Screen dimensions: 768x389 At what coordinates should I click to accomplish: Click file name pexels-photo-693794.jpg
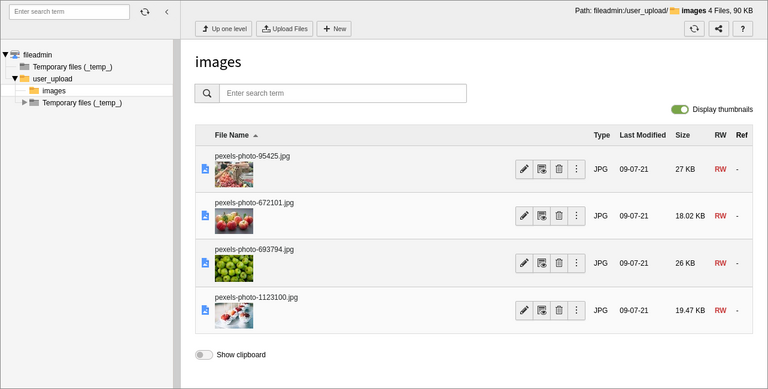(254, 249)
